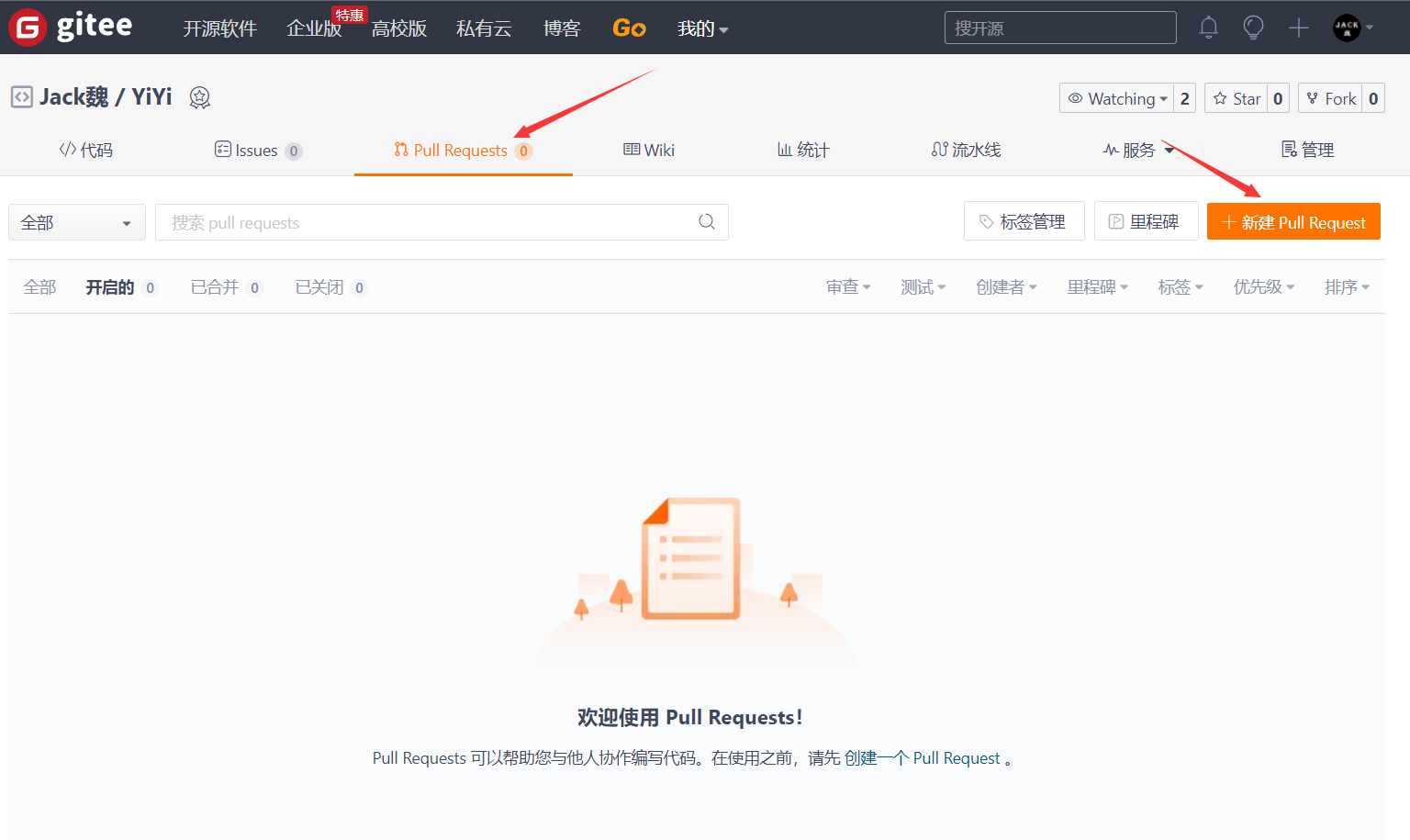Click the lightbulb suggestion icon in top bar
Image resolution: width=1410 pixels, height=840 pixels.
(x=1253, y=28)
